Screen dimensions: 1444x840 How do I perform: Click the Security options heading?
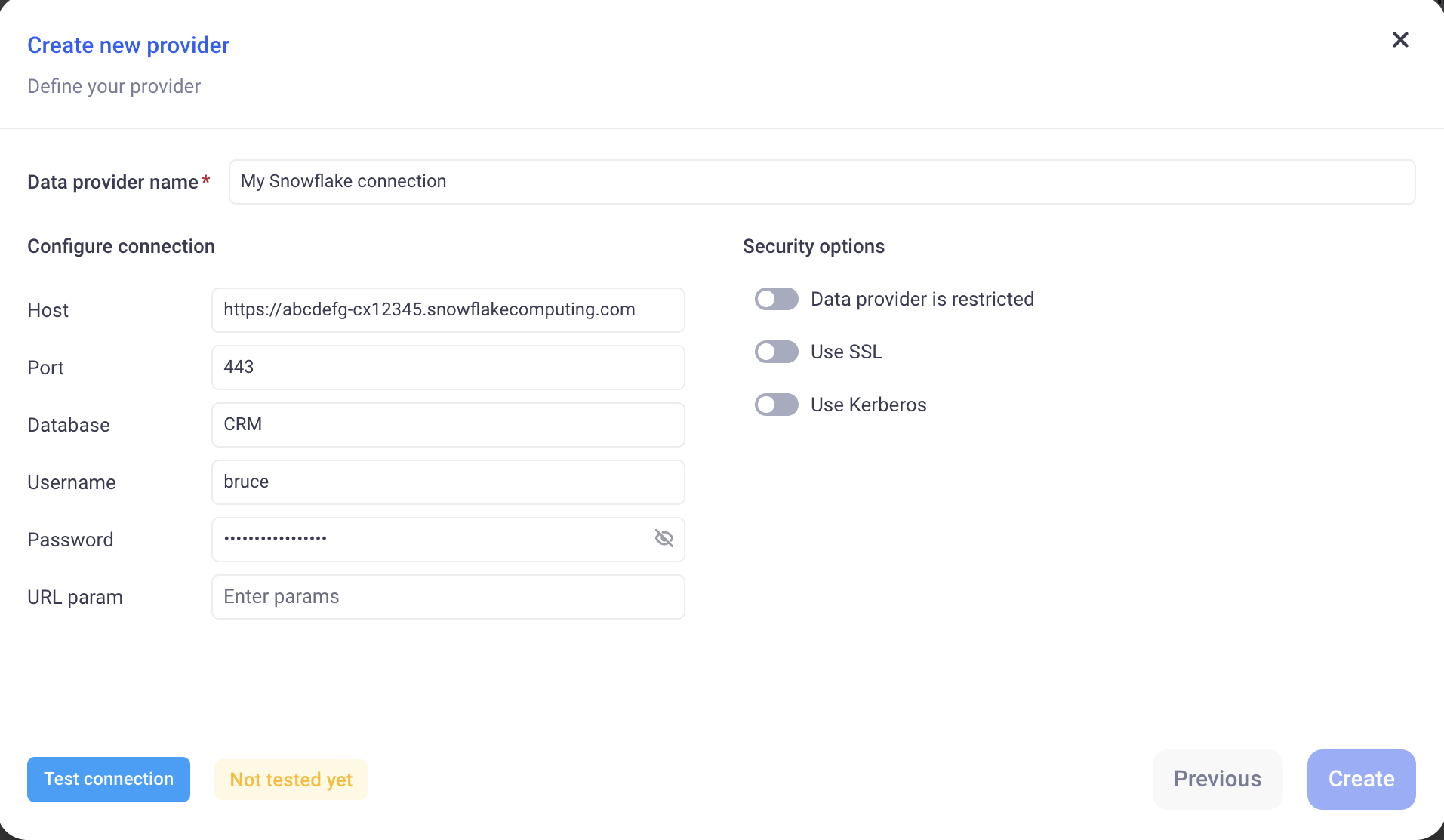tap(813, 247)
